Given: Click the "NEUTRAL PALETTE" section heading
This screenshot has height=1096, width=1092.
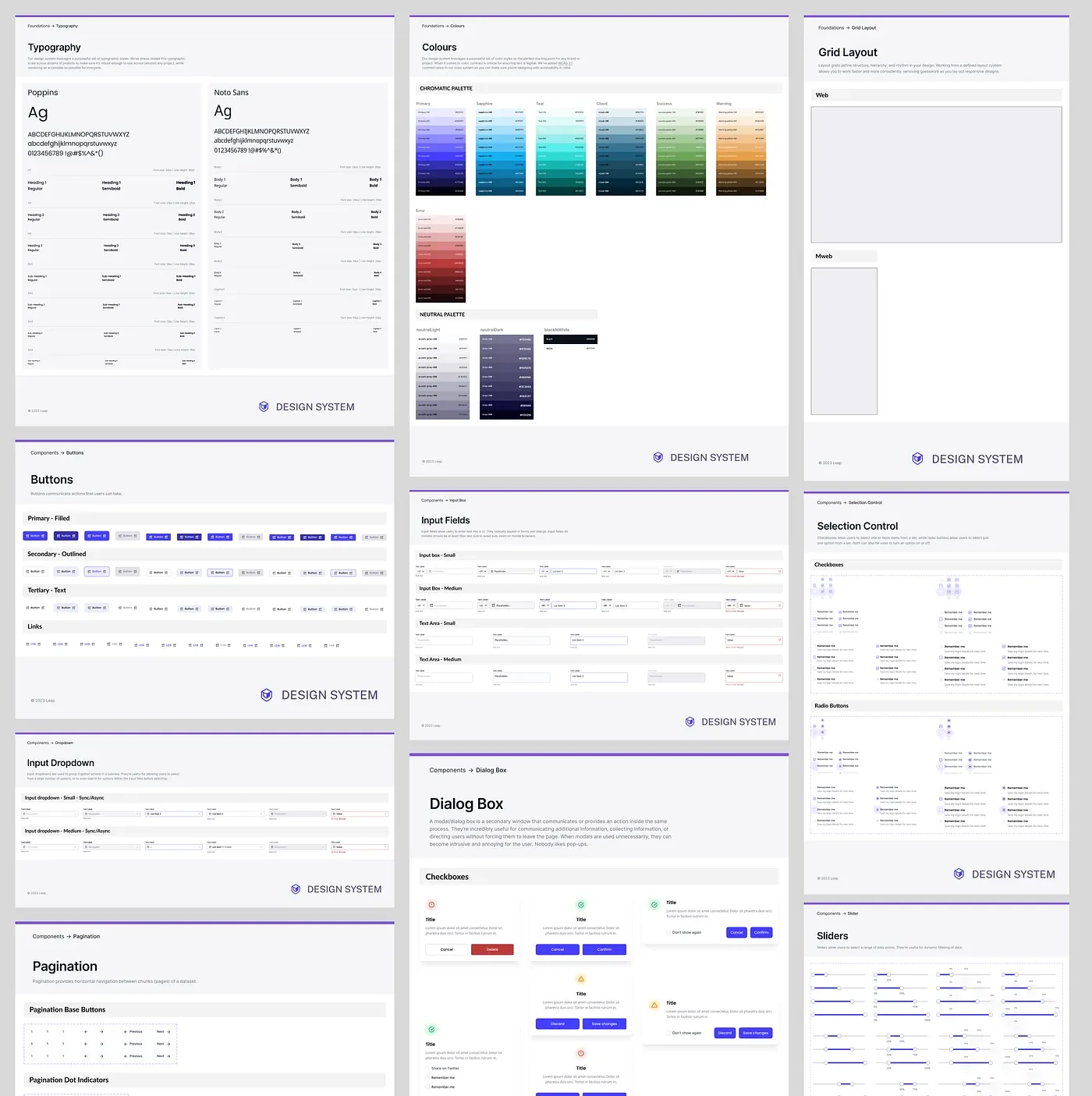Looking at the screenshot, I should pyautogui.click(x=442, y=314).
